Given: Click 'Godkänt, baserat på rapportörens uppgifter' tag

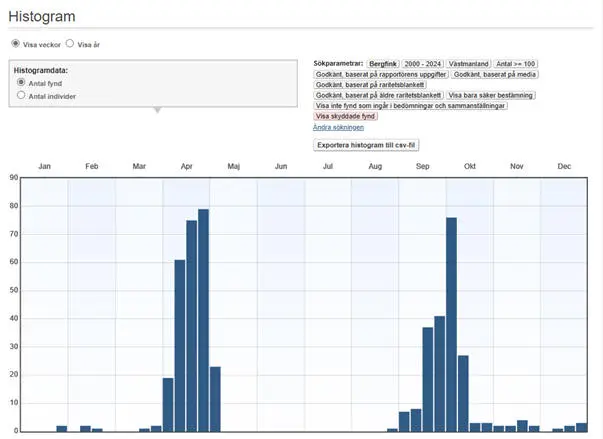Looking at the screenshot, I should click(380, 74).
